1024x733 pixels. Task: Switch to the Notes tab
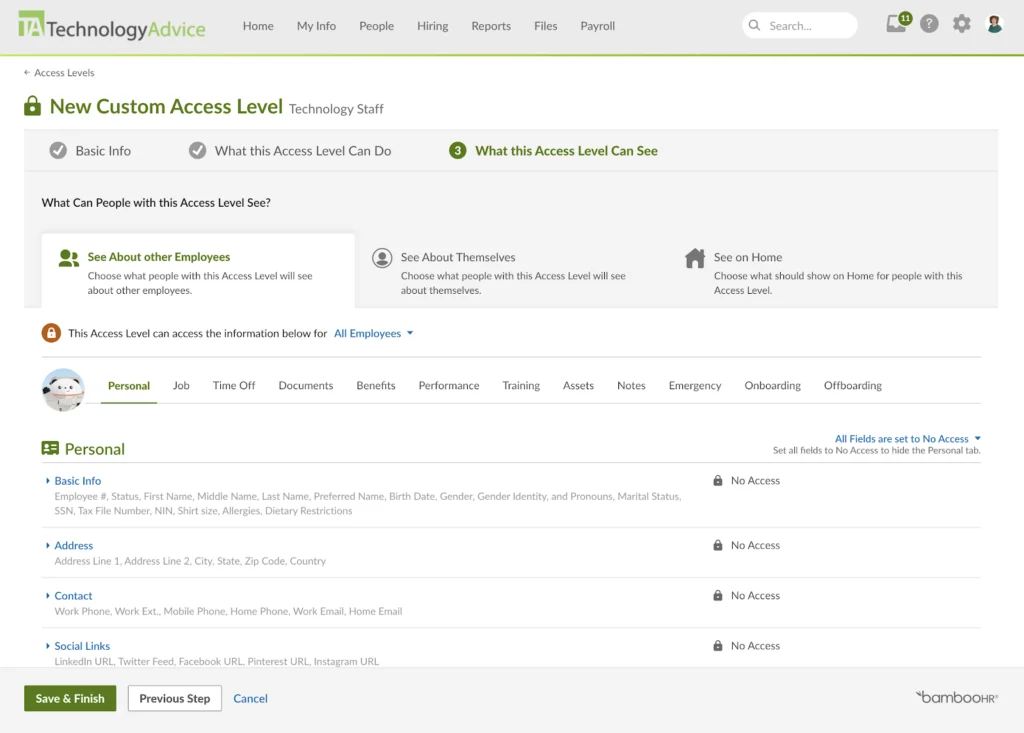(x=631, y=385)
